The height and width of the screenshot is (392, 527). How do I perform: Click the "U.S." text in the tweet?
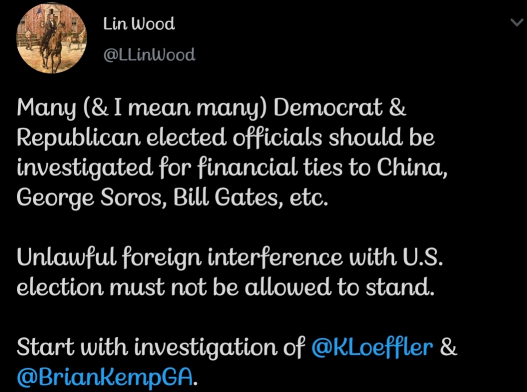click(x=422, y=258)
